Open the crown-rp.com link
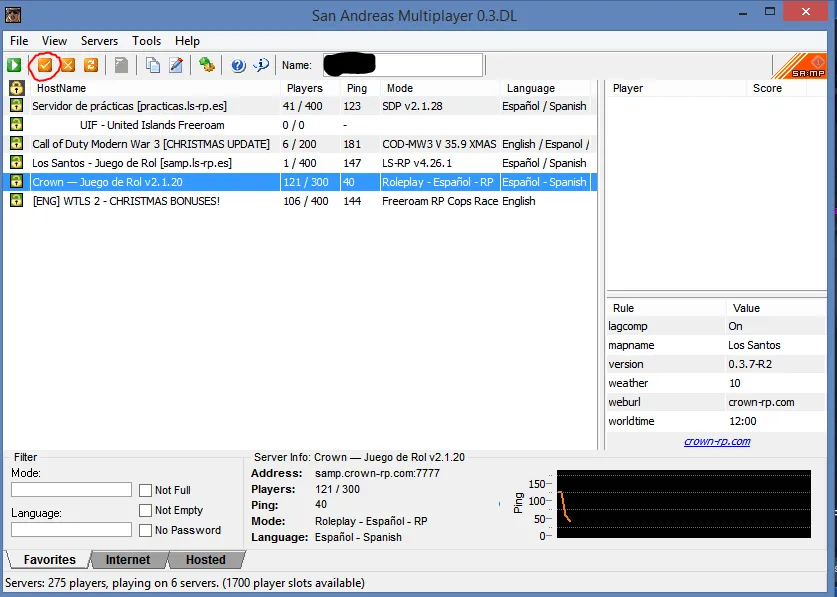The width and height of the screenshot is (837, 597). point(717,442)
